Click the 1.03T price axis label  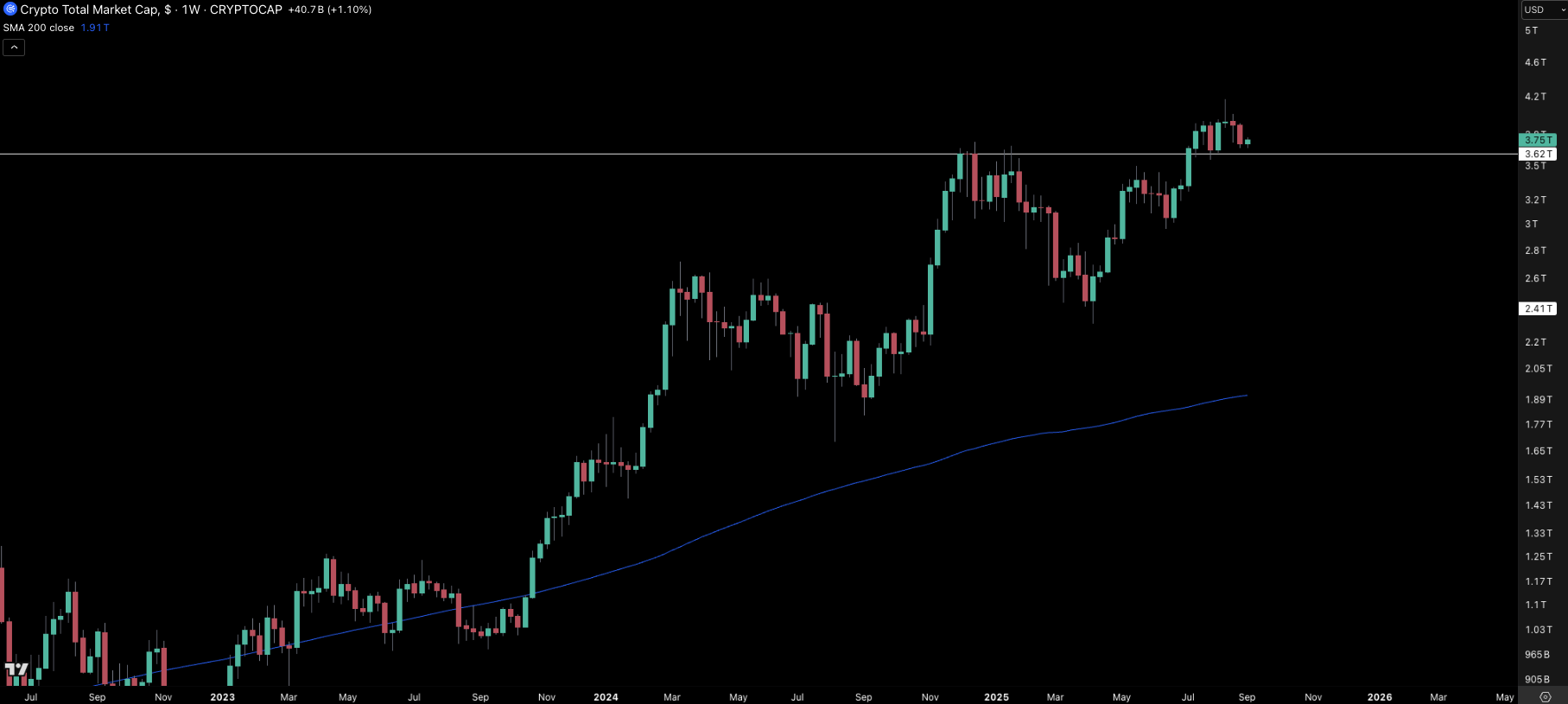1539,630
